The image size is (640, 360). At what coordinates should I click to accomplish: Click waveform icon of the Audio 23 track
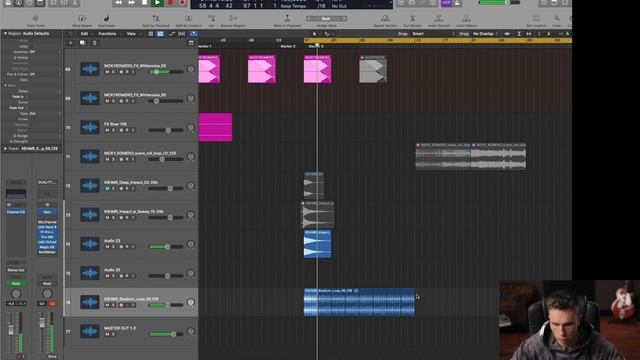pyautogui.click(x=89, y=244)
